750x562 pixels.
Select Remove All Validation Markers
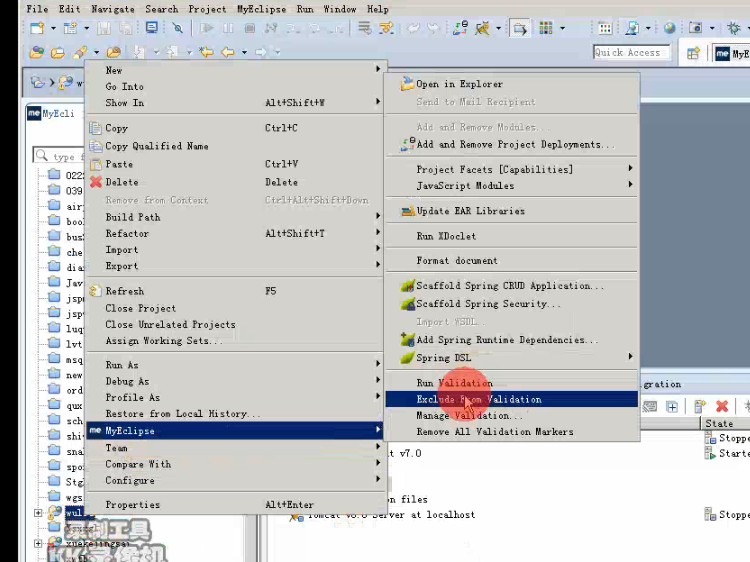point(512,431)
